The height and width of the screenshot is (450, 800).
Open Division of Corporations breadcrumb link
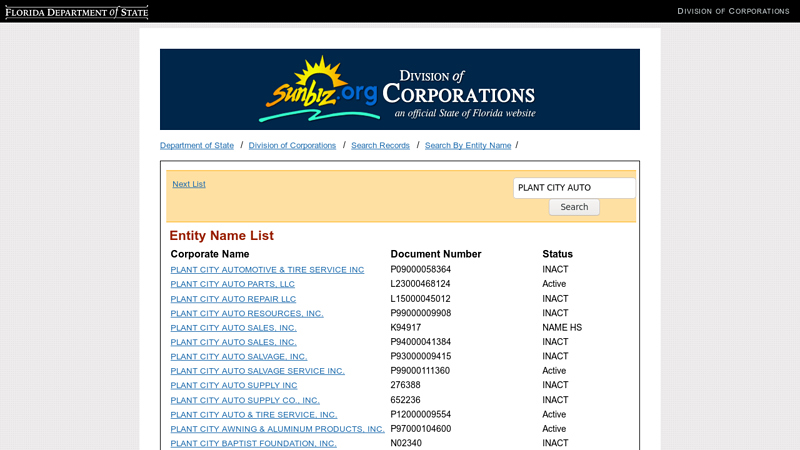[x=292, y=145]
